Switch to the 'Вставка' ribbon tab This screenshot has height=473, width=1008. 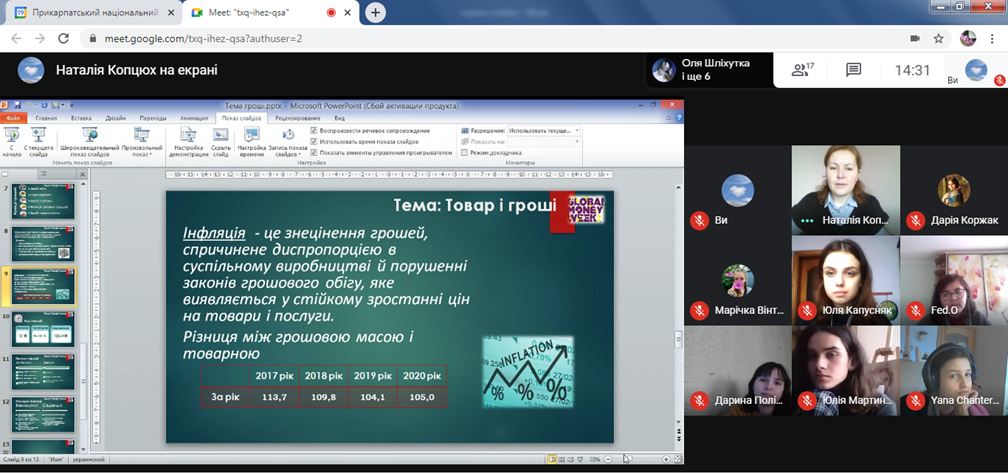point(81,118)
